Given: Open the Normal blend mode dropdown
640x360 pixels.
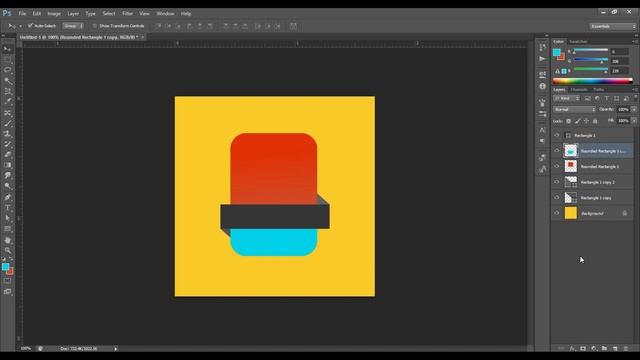Looking at the screenshot, I should tap(574, 109).
